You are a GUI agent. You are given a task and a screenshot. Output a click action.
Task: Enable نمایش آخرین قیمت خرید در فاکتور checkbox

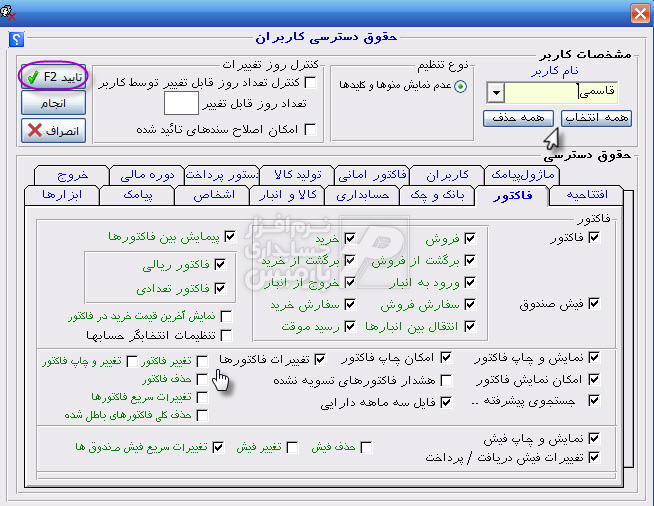click(x=226, y=316)
